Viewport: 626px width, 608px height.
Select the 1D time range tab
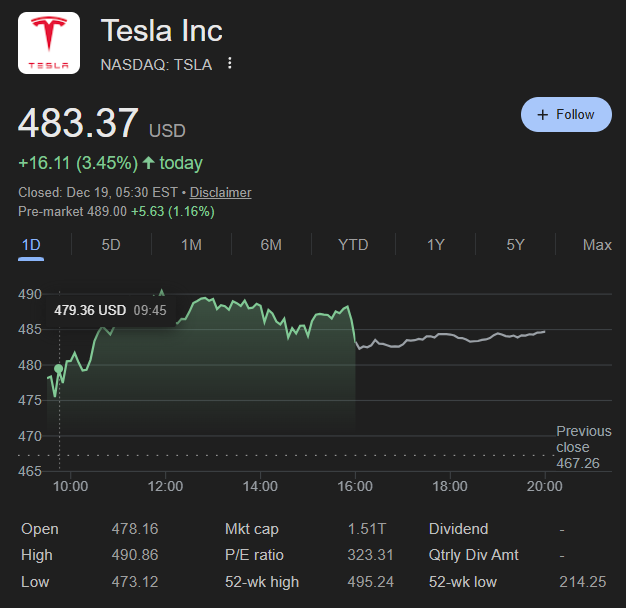point(31,245)
